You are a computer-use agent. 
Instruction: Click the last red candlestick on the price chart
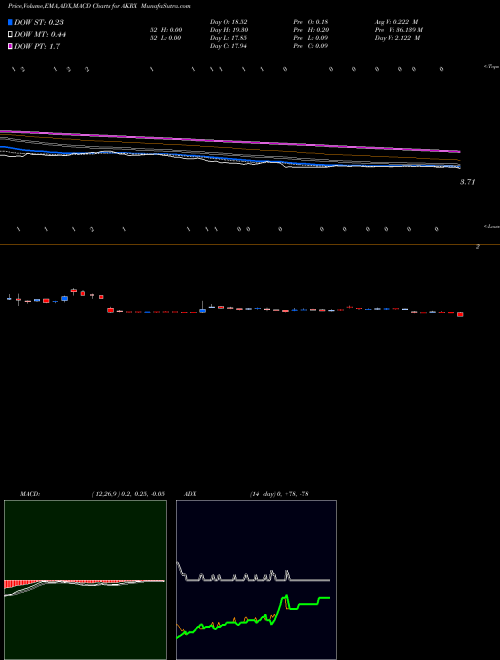pos(460,314)
